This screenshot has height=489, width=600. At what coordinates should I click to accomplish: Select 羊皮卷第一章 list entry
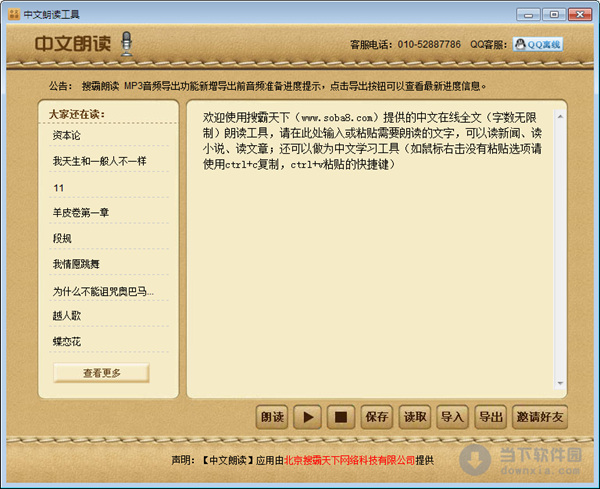click(x=81, y=212)
